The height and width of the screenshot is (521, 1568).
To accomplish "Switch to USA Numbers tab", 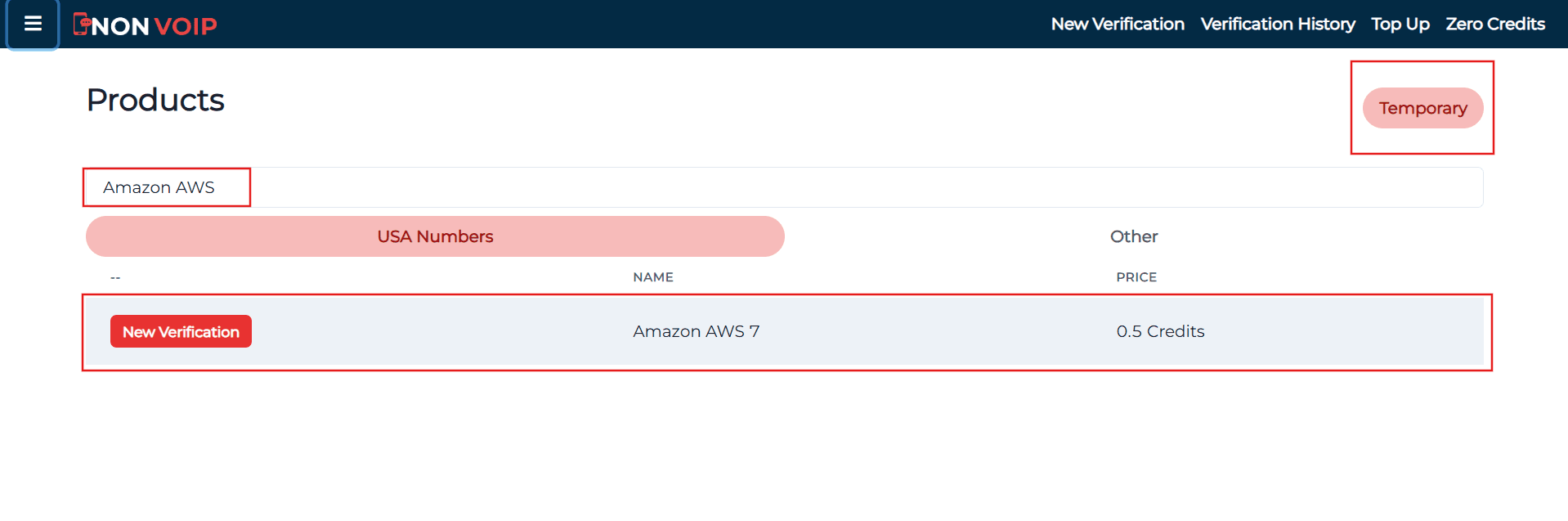I will tap(434, 236).
